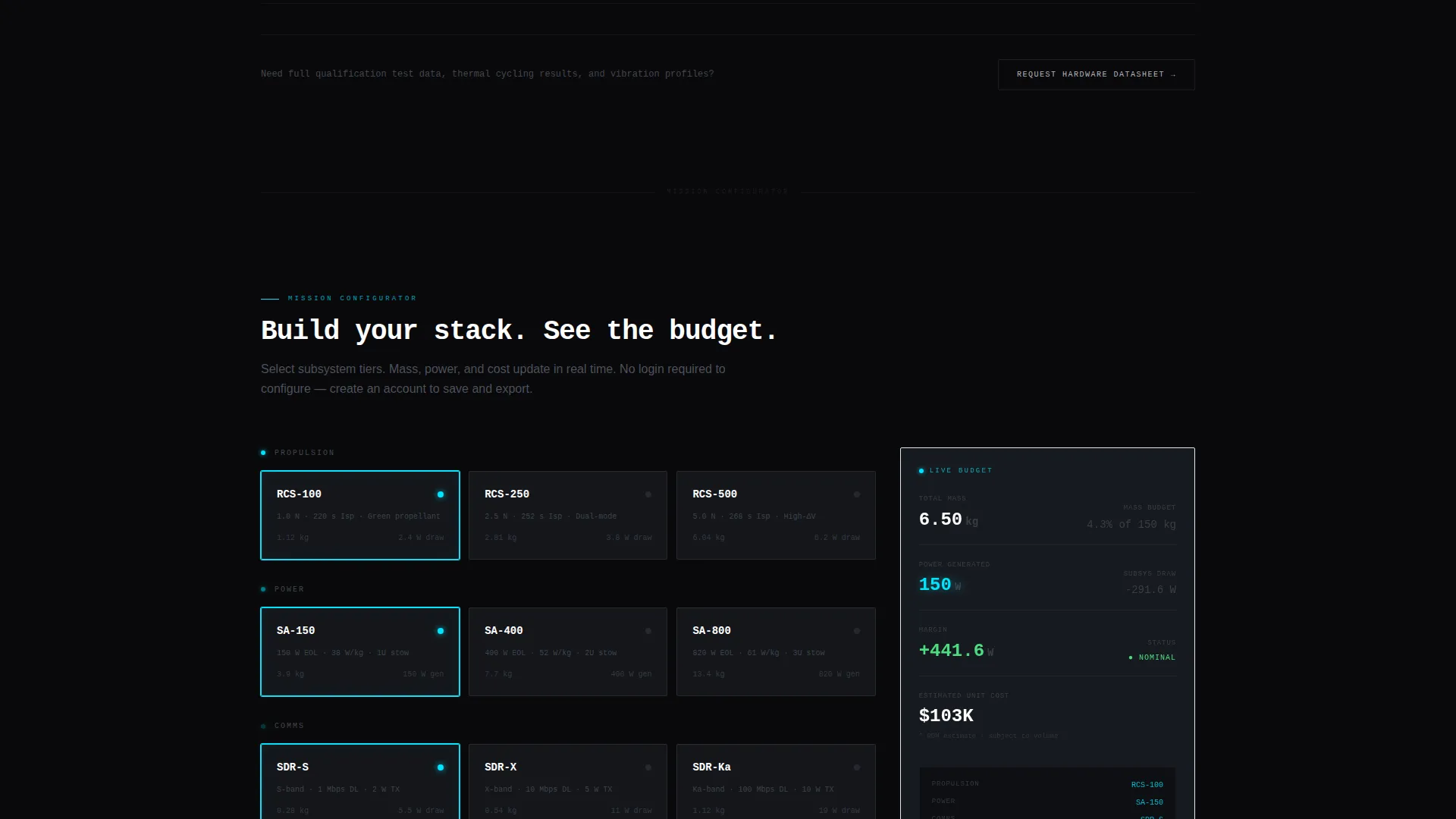Click the '2.4 W draw' value
This screenshot has height=819, width=1456.
[x=421, y=538]
